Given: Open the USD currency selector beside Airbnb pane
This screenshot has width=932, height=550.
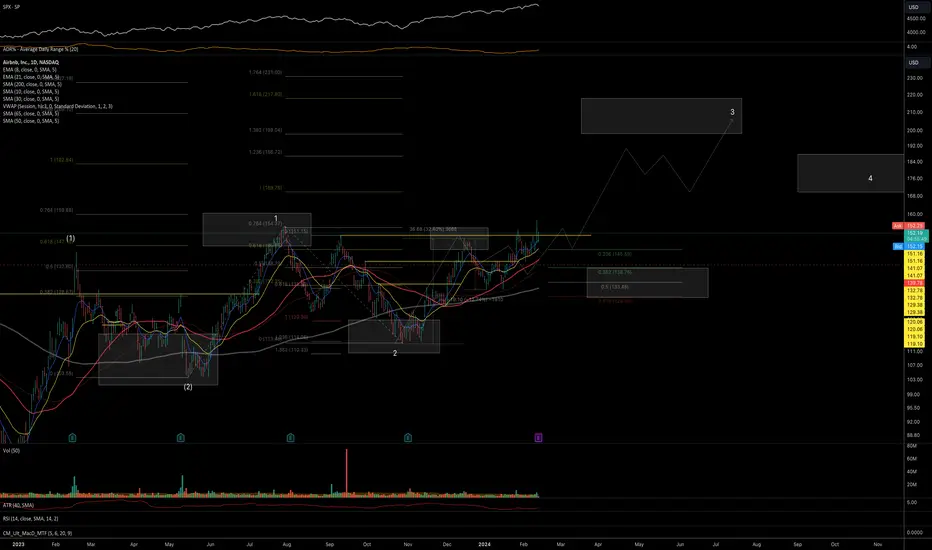Looking at the screenshot, I should pos(914,62).
